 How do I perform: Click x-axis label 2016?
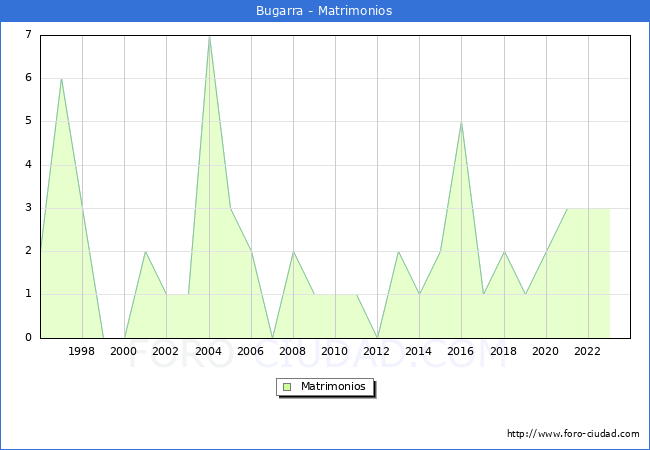461,351
